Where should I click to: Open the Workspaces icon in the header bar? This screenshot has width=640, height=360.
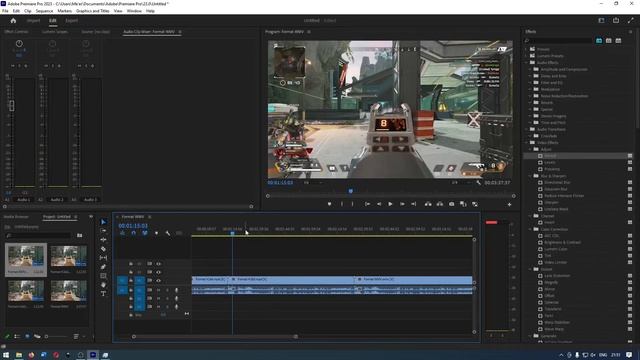[601, 20]
